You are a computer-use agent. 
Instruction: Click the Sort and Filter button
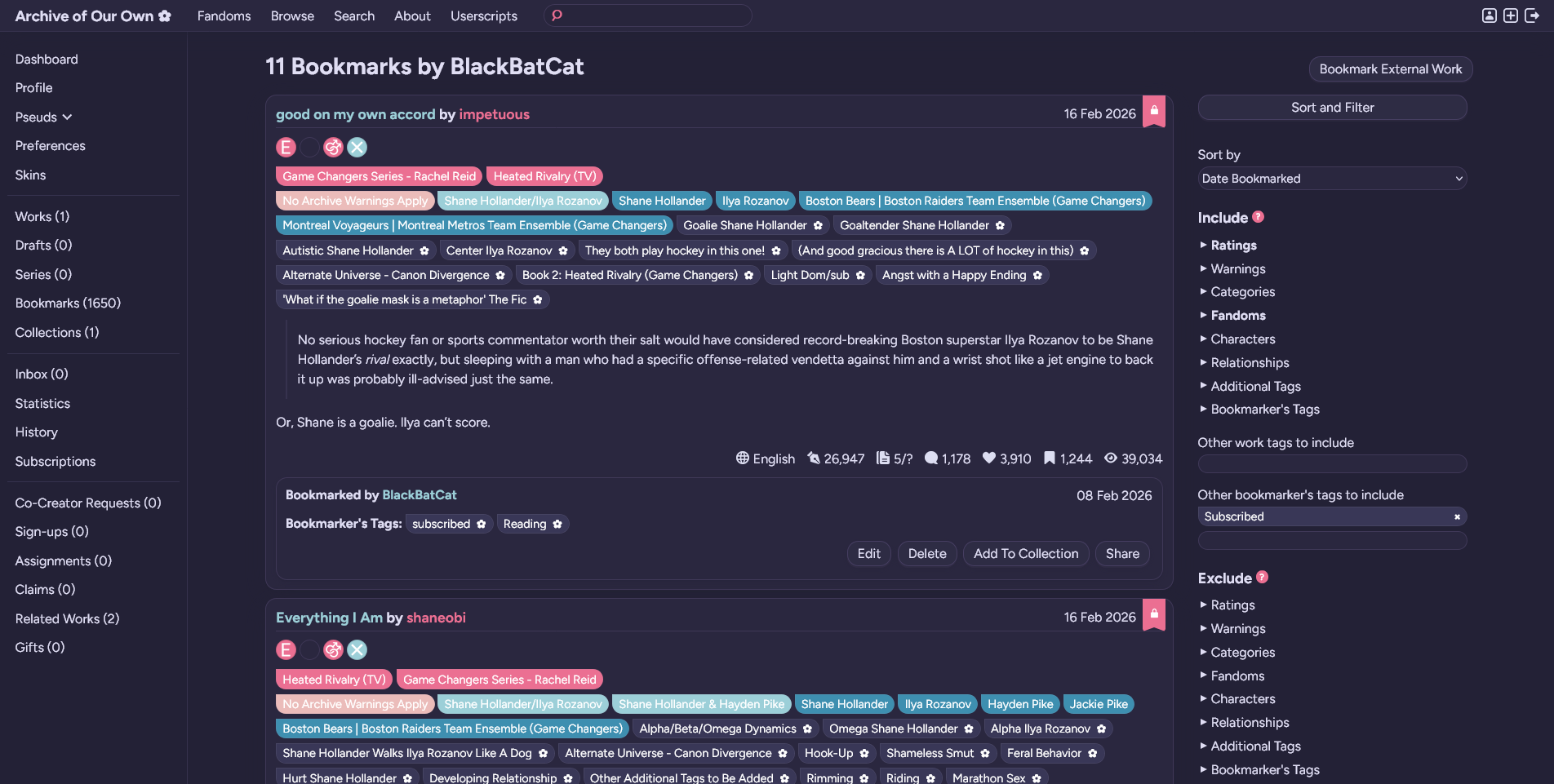click(x=1332, y=107)
